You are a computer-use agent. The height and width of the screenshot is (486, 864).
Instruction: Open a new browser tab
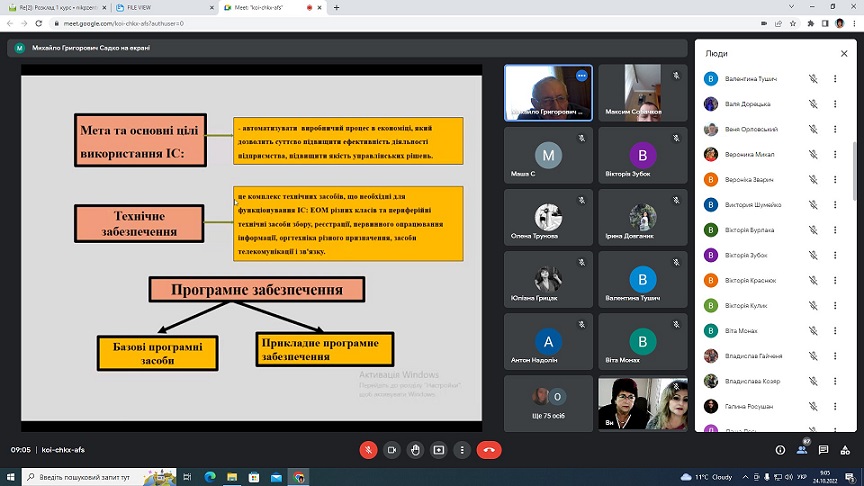point(336,8)
